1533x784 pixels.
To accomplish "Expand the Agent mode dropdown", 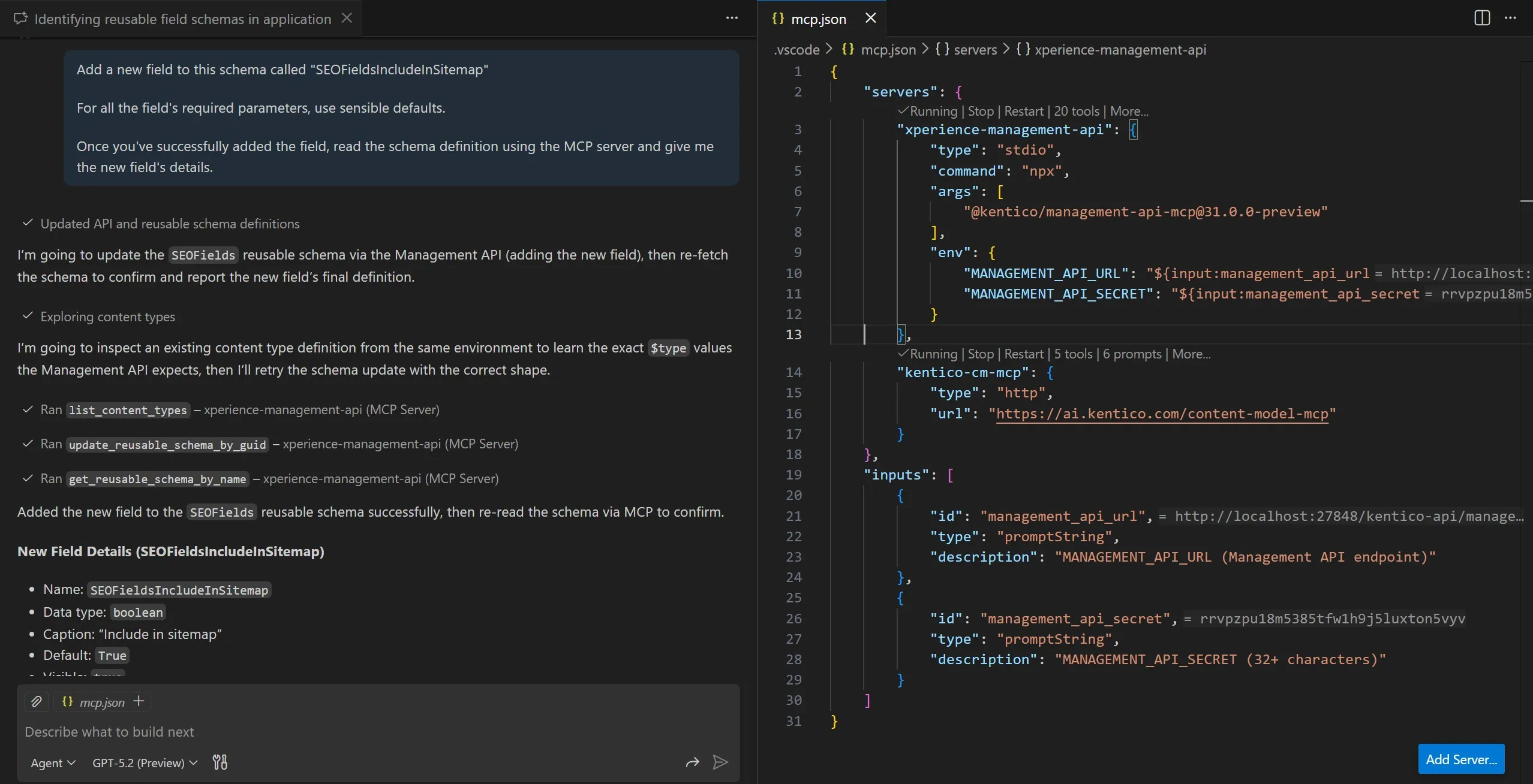I will pos(53,763).
